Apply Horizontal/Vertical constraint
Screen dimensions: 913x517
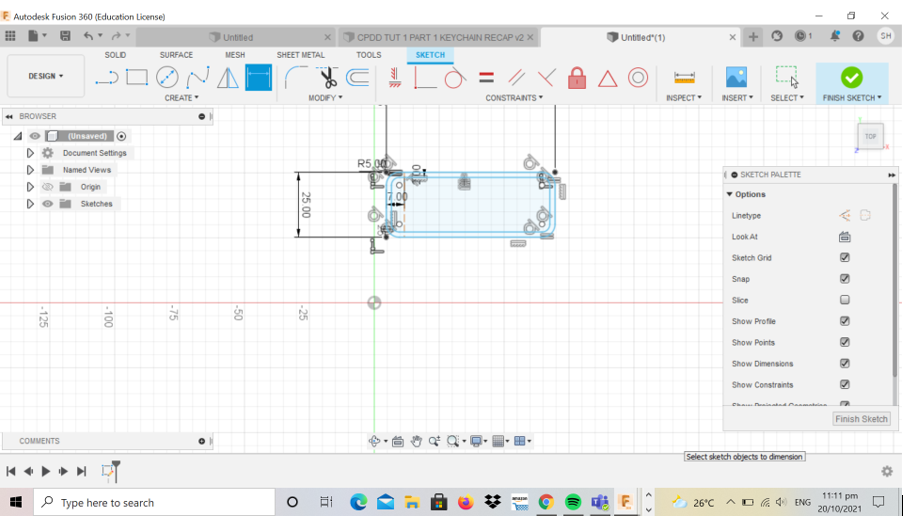[x=395, y=77]
